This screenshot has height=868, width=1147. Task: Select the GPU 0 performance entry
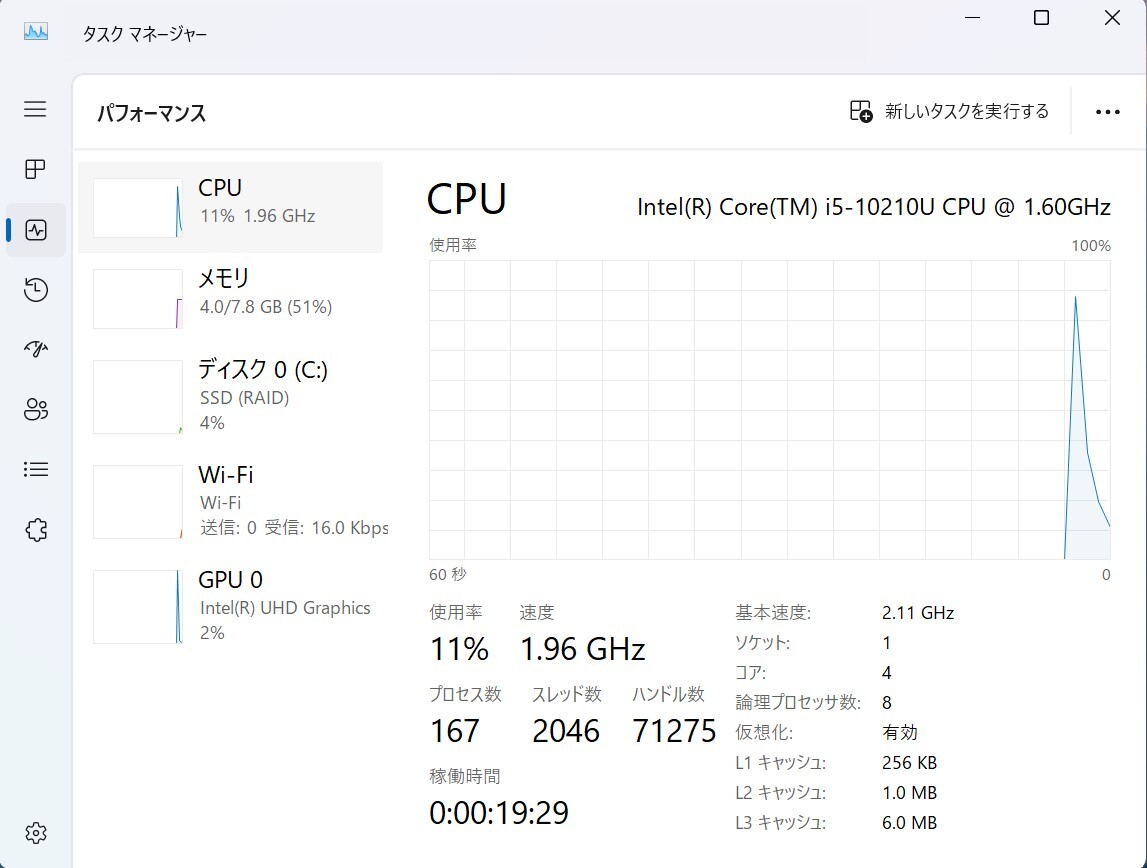(x=231, y=605)
